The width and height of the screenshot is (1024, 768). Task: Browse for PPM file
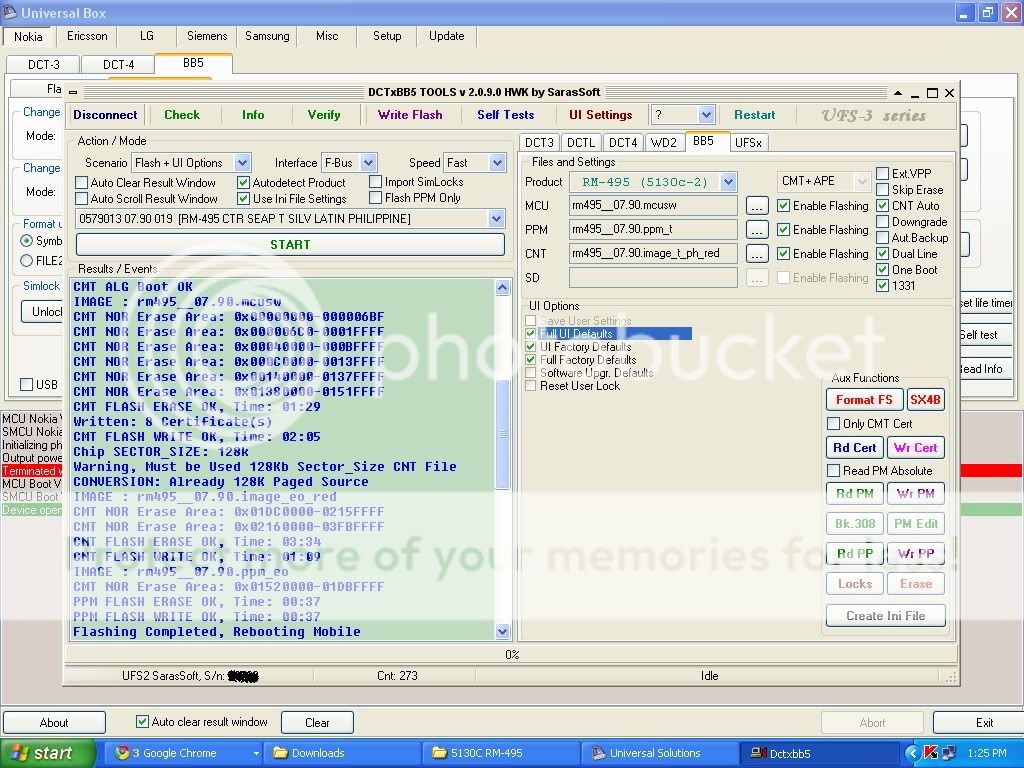[757, 230]
